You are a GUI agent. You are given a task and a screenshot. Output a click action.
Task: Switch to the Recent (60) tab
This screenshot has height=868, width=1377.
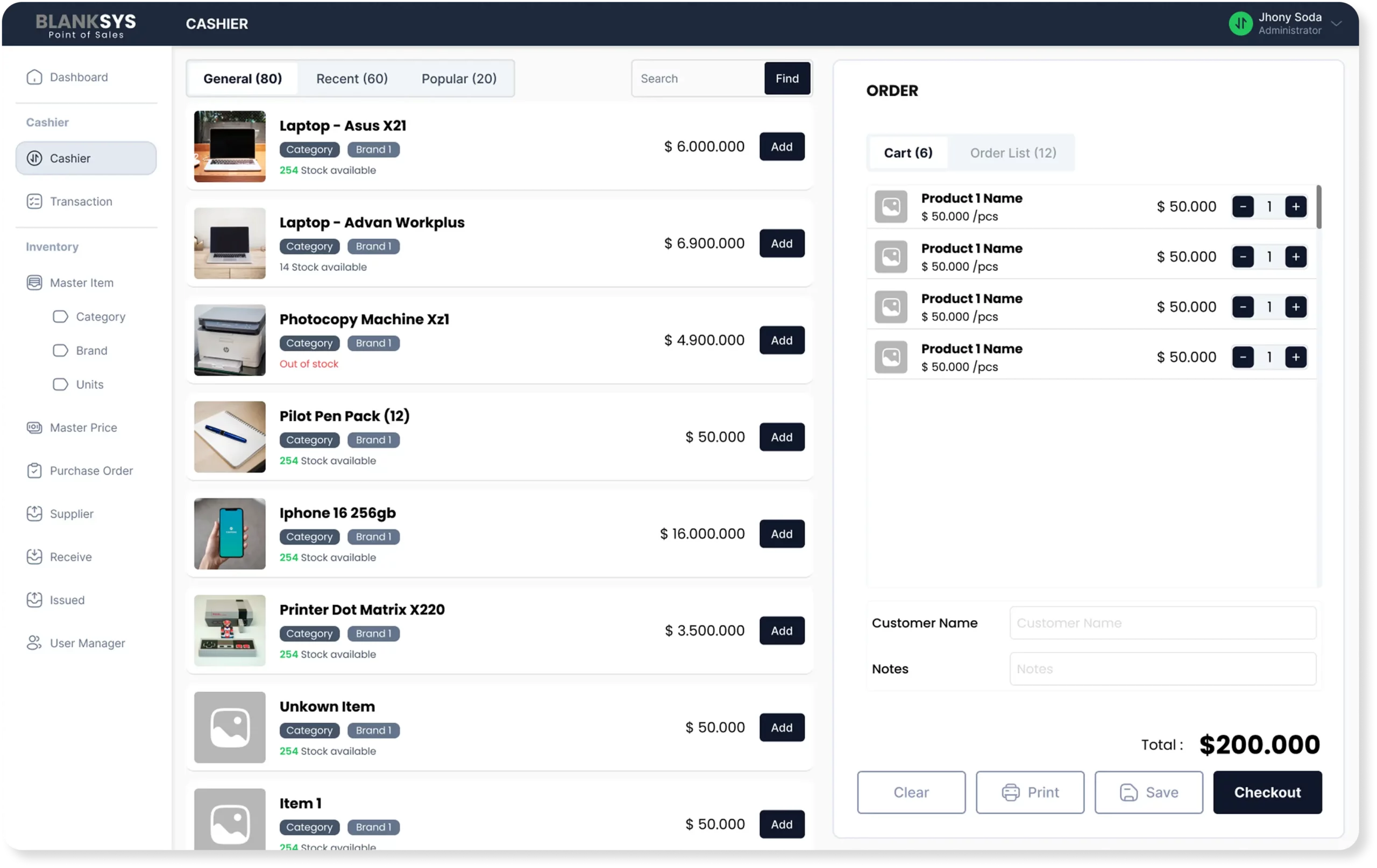(x=352, y=79)
